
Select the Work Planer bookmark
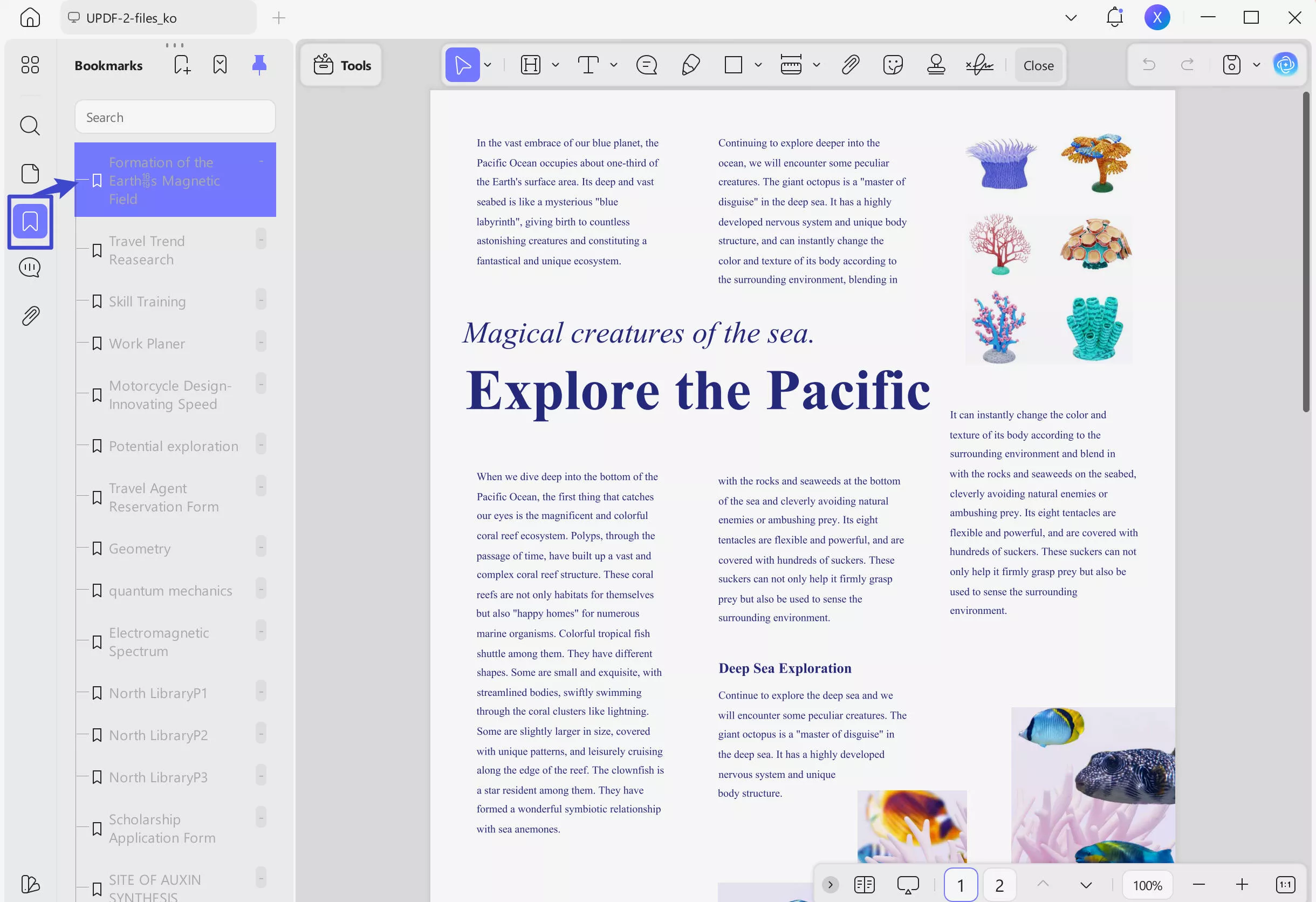(175, 344)
